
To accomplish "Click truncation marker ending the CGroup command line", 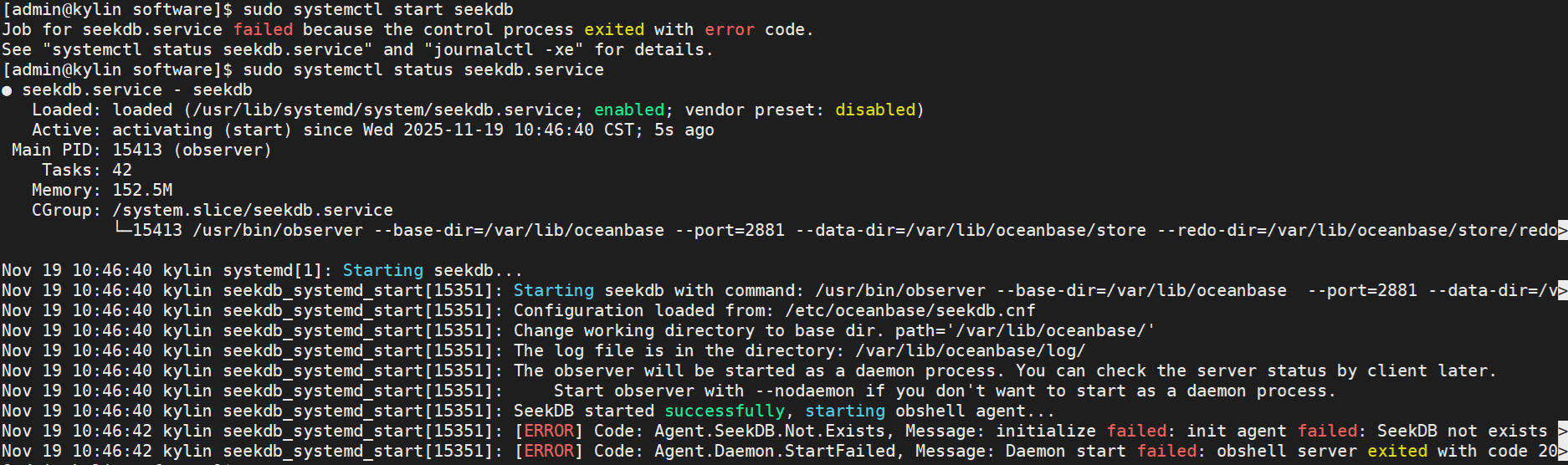I will click(1562, 231).
